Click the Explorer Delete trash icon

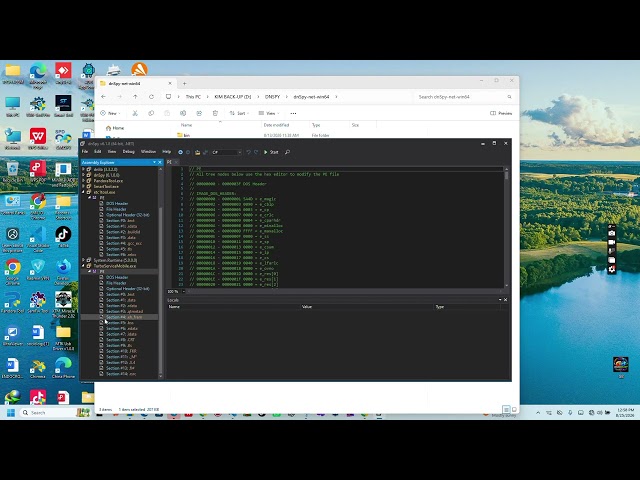(215, 113)
